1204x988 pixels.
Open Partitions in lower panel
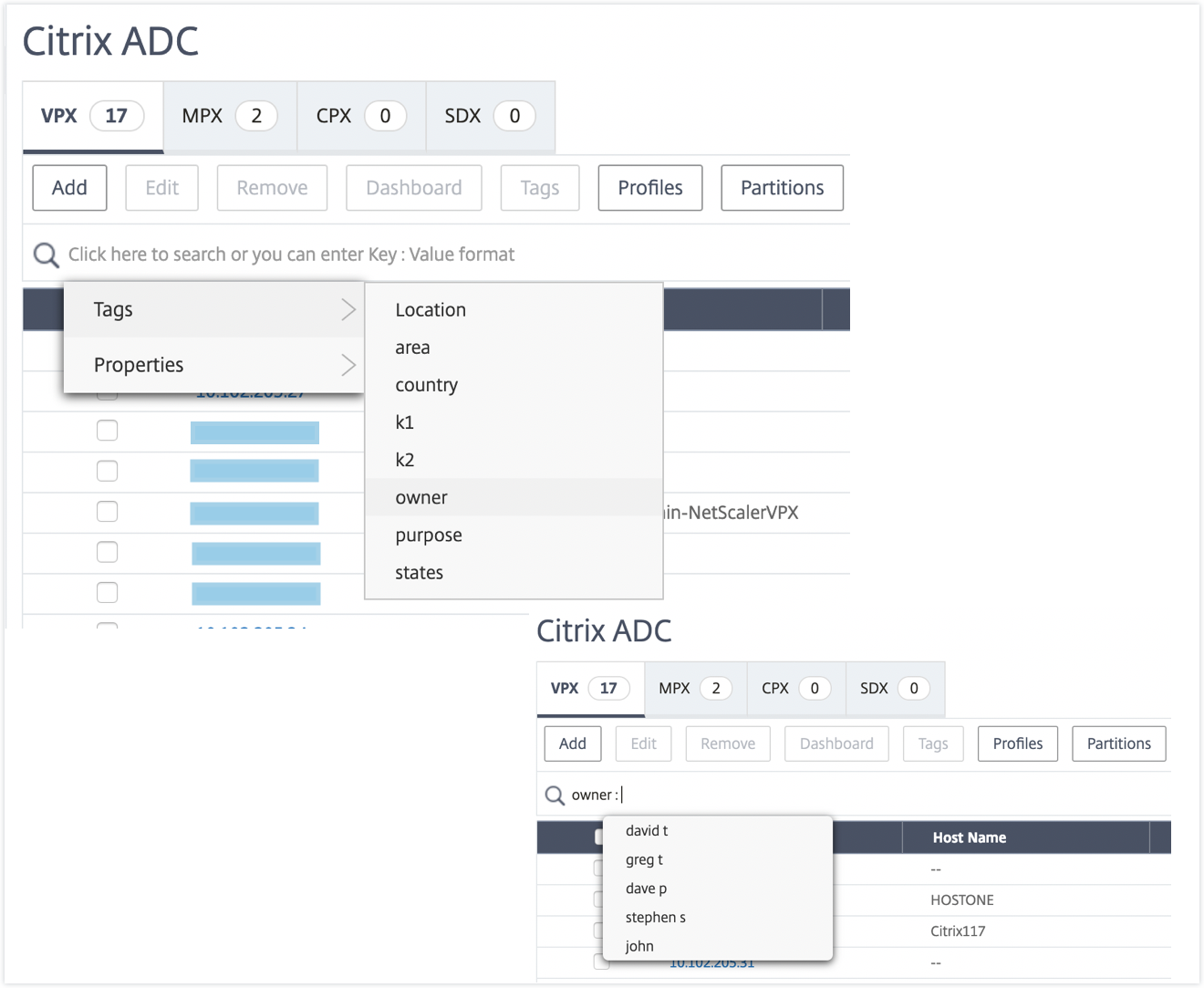1119,744
